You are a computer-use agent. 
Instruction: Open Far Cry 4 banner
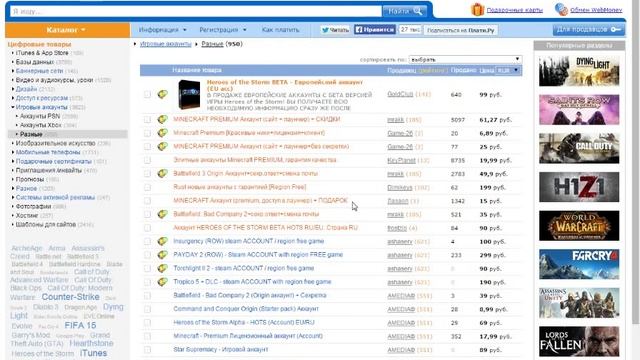click(579, 264)
